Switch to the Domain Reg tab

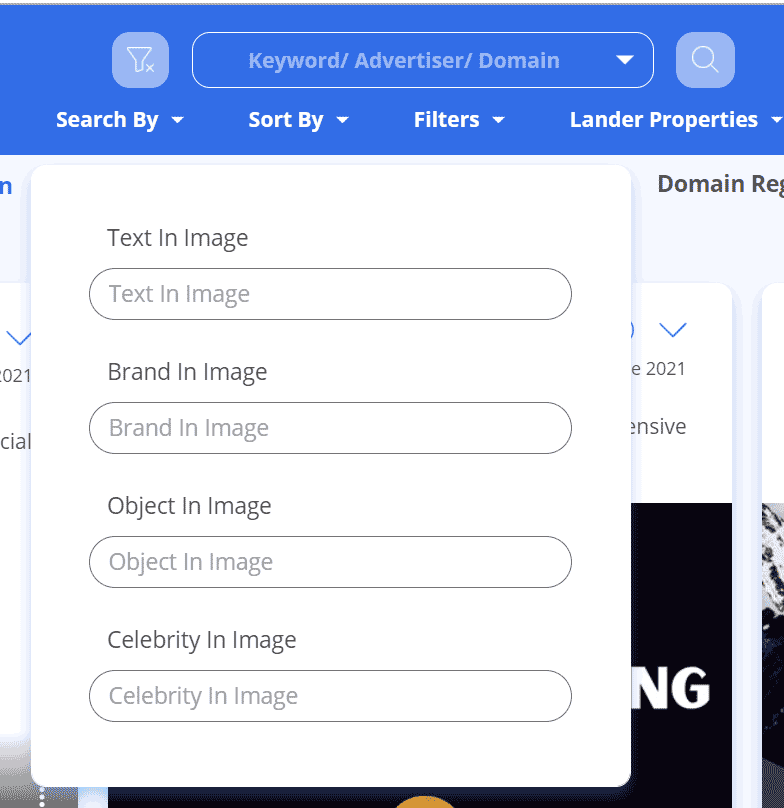tap(718, 184)
